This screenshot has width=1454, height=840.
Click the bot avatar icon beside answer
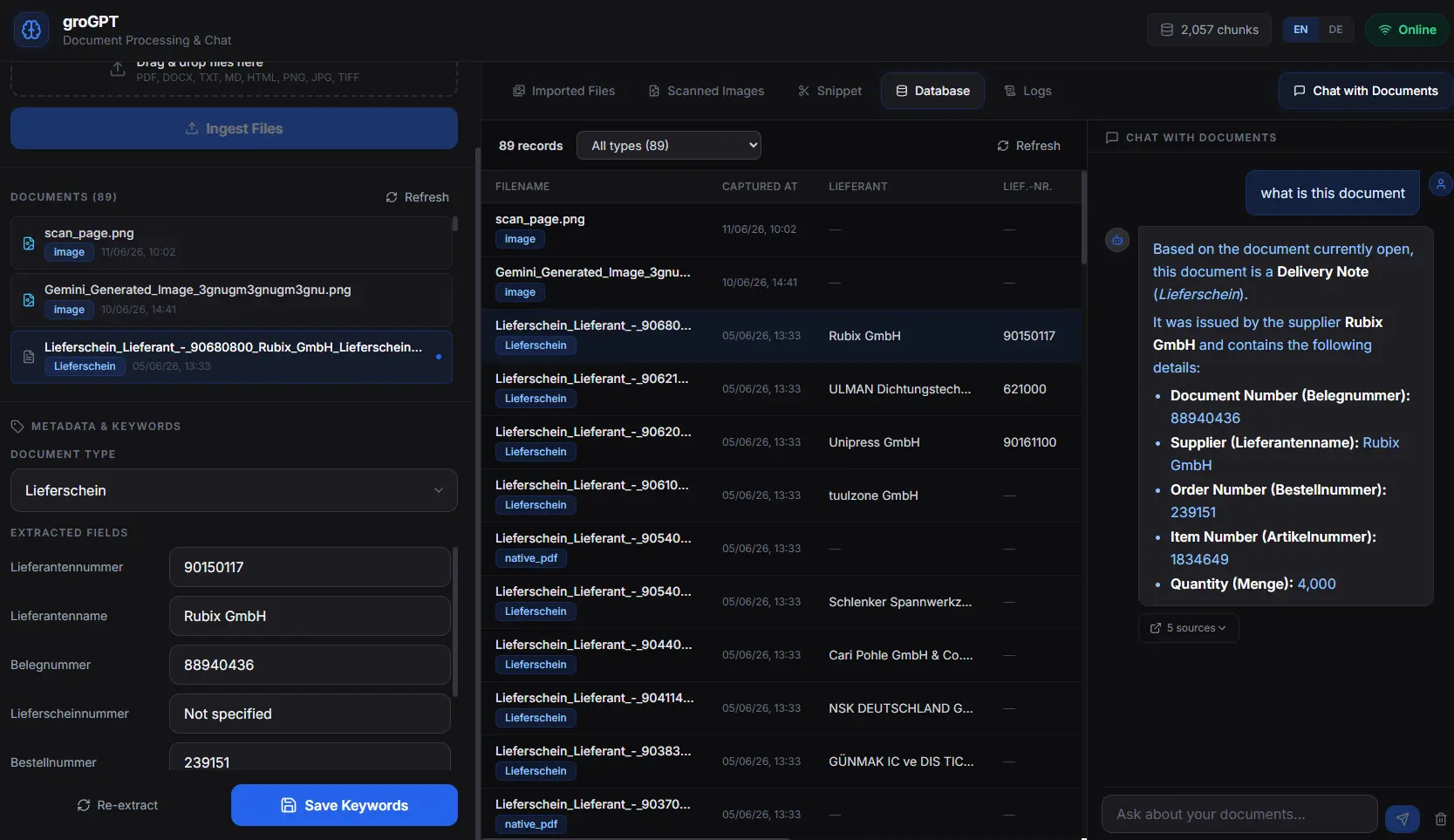(x=1117, y=240)
